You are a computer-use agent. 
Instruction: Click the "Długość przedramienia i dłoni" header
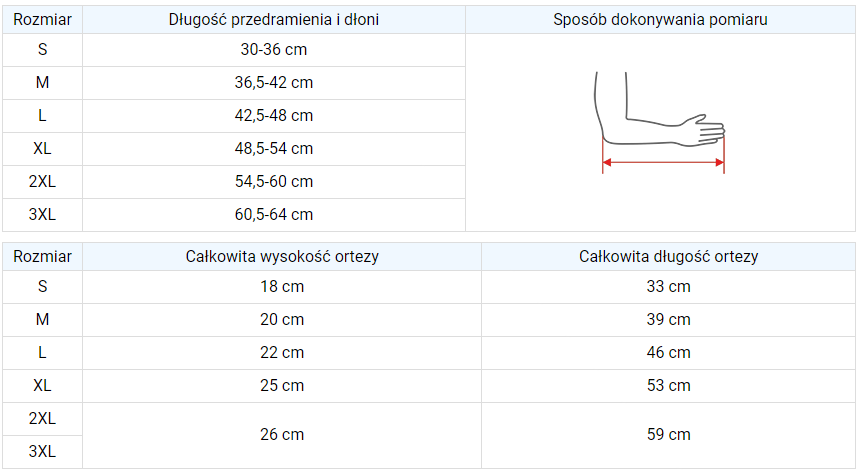tap(273, 20)
